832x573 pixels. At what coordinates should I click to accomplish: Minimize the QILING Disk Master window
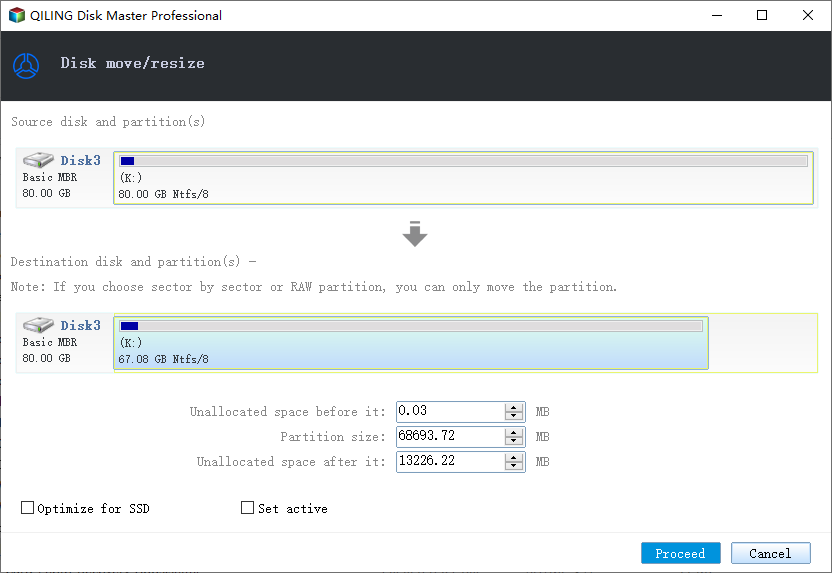pos(717,15)
